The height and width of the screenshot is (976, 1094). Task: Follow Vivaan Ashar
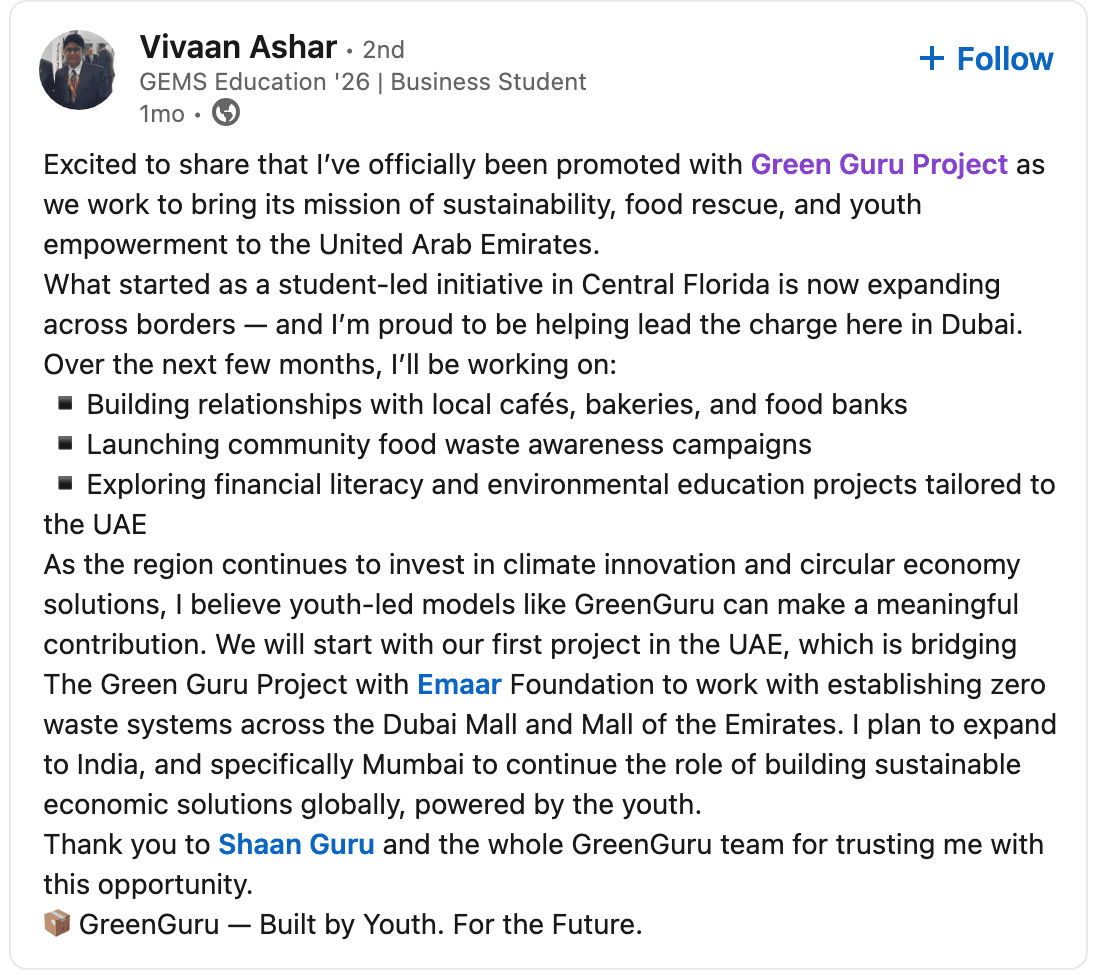(x=986, y=59)
